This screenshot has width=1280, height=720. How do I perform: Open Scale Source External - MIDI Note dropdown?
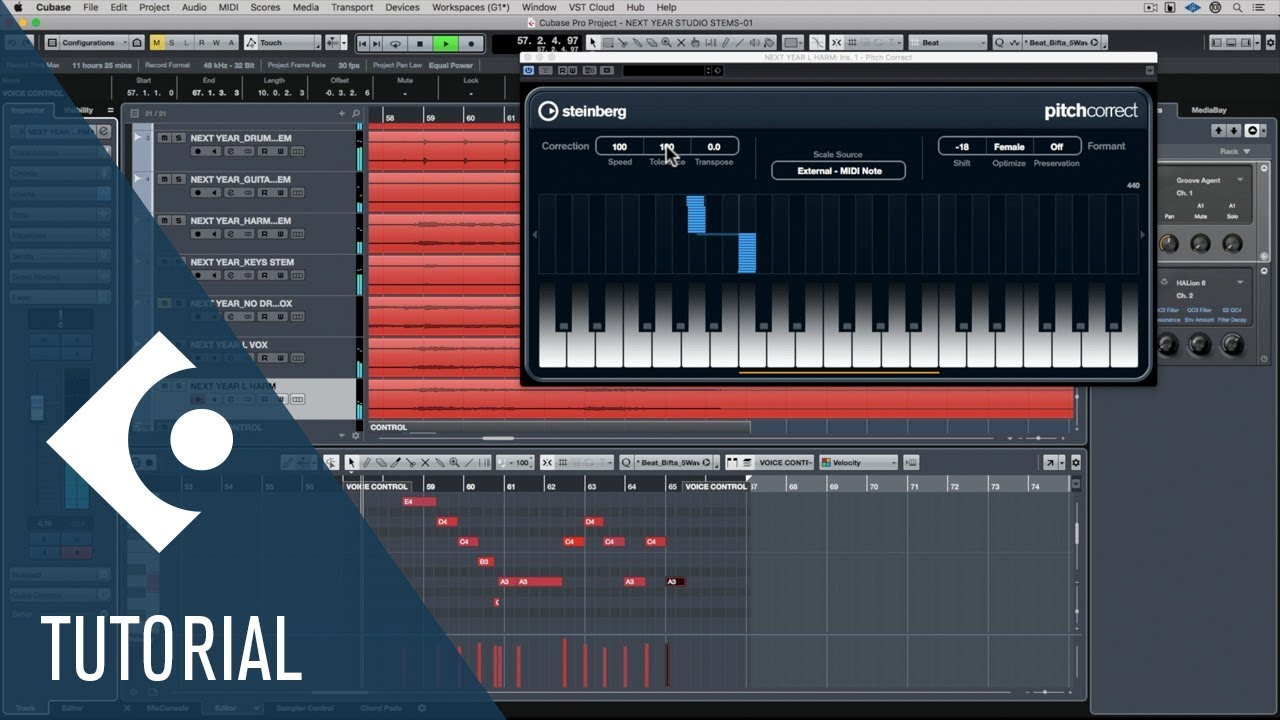[839, 171]
